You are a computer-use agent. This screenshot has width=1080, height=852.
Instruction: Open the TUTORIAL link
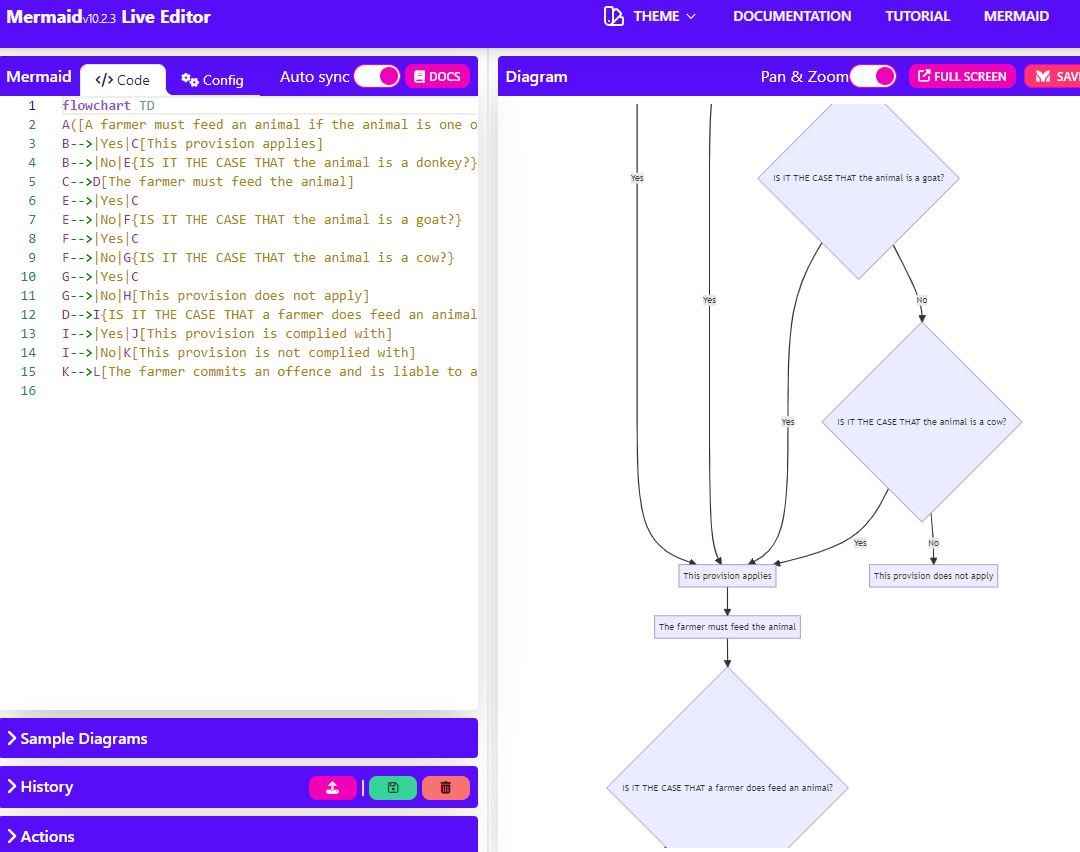[917, 16]
